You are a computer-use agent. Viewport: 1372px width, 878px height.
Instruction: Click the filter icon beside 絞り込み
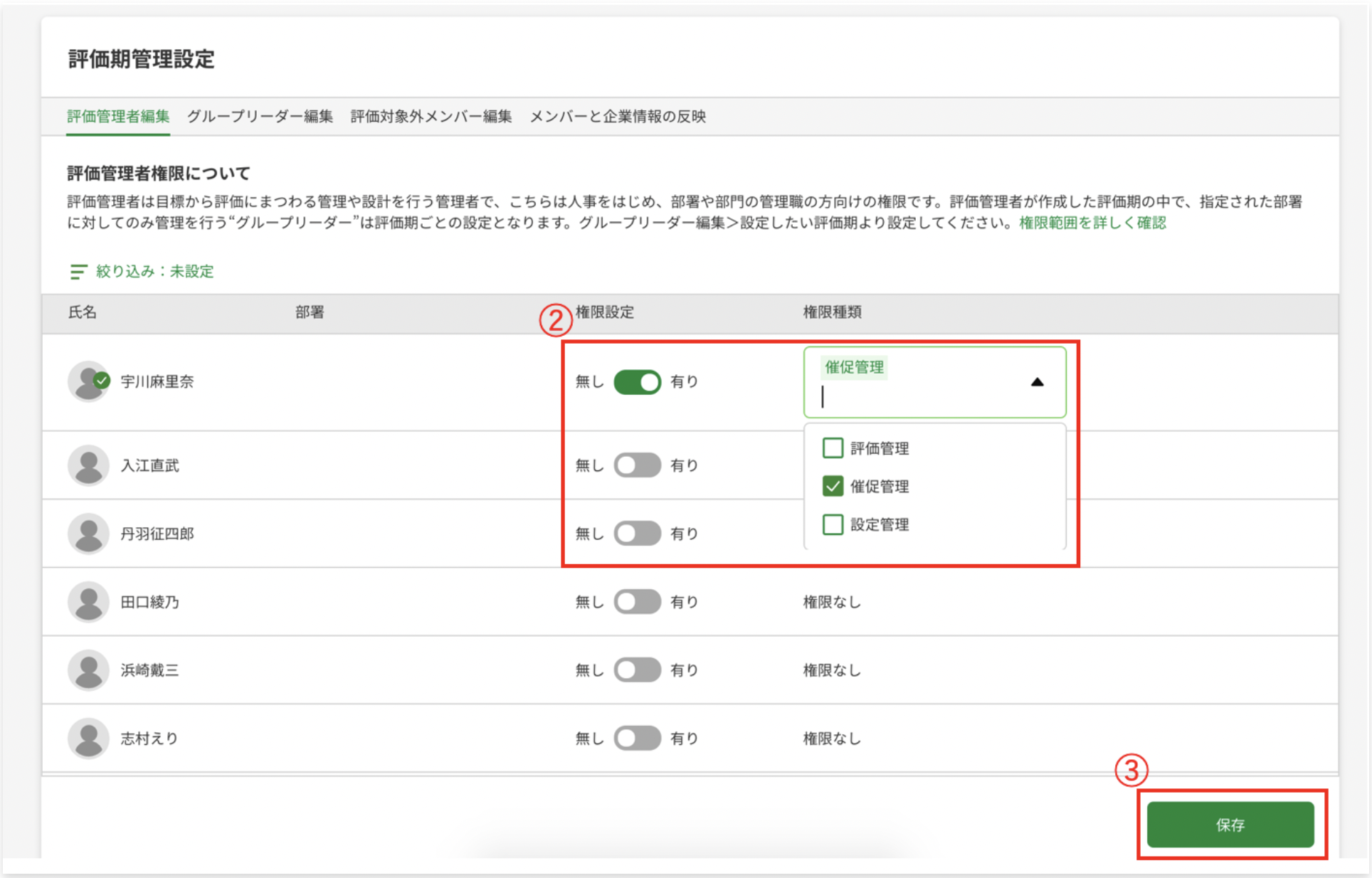click(78, 272)
